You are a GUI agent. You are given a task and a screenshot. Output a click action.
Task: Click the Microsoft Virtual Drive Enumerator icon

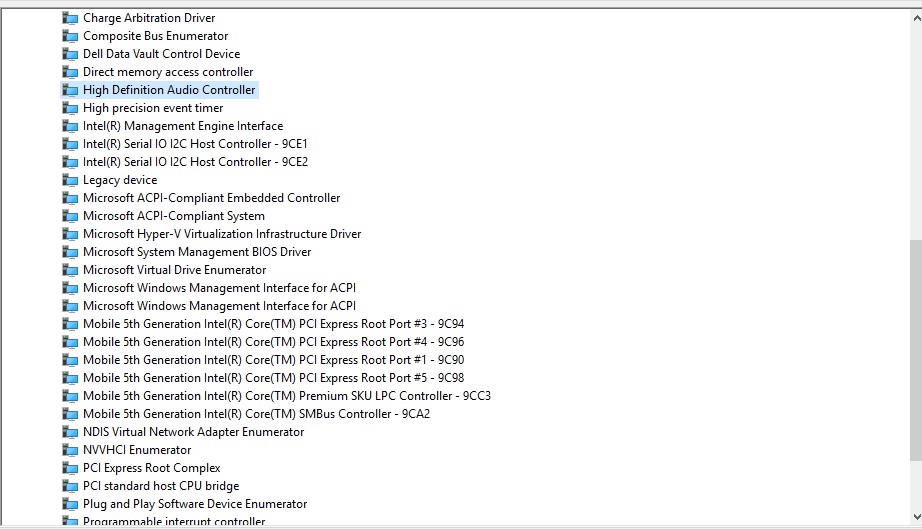click(70, 270)
